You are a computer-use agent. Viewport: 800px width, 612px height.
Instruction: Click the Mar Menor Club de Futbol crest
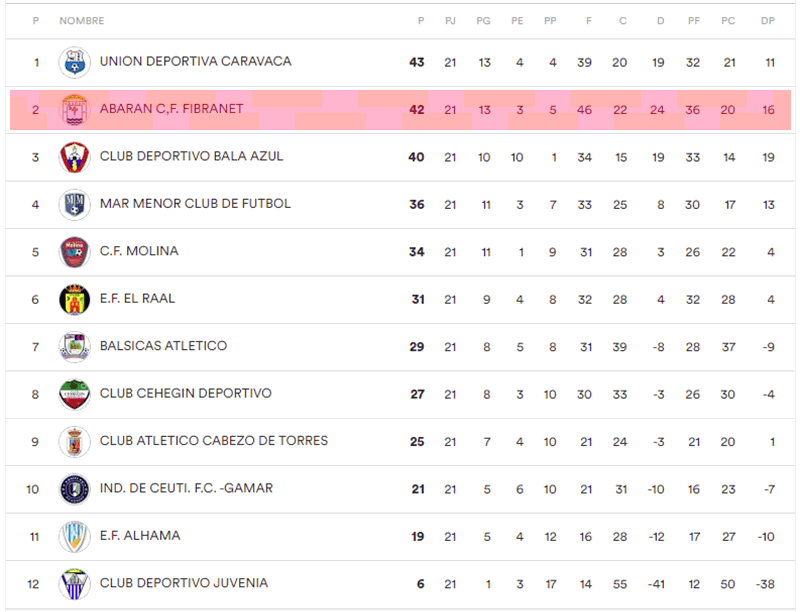coord(74,205)
